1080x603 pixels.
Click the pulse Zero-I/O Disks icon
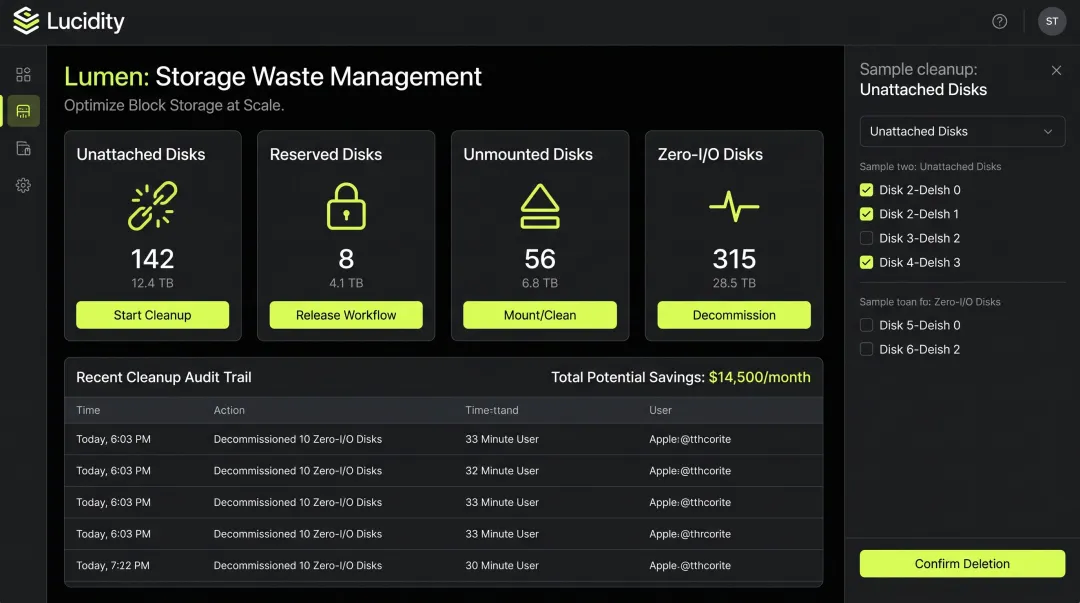pos(734,206)
